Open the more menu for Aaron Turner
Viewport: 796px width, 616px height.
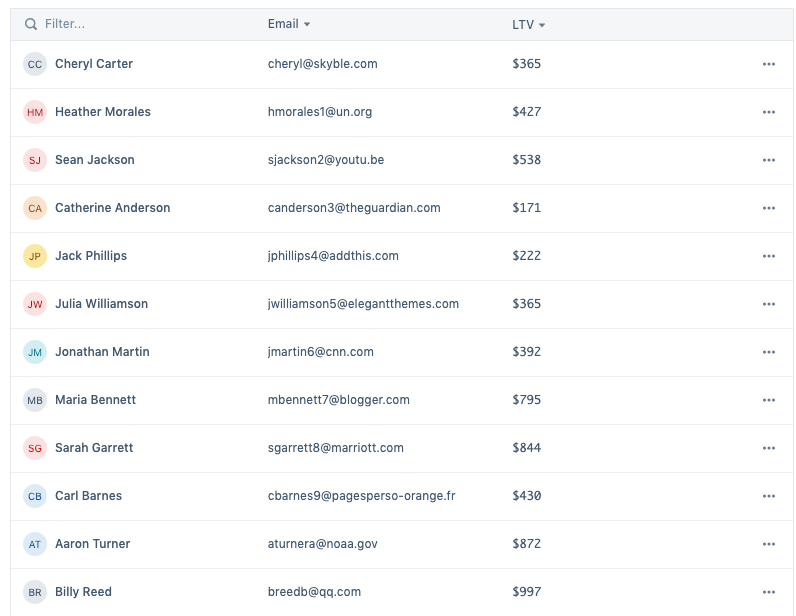(x=768, y=544)
